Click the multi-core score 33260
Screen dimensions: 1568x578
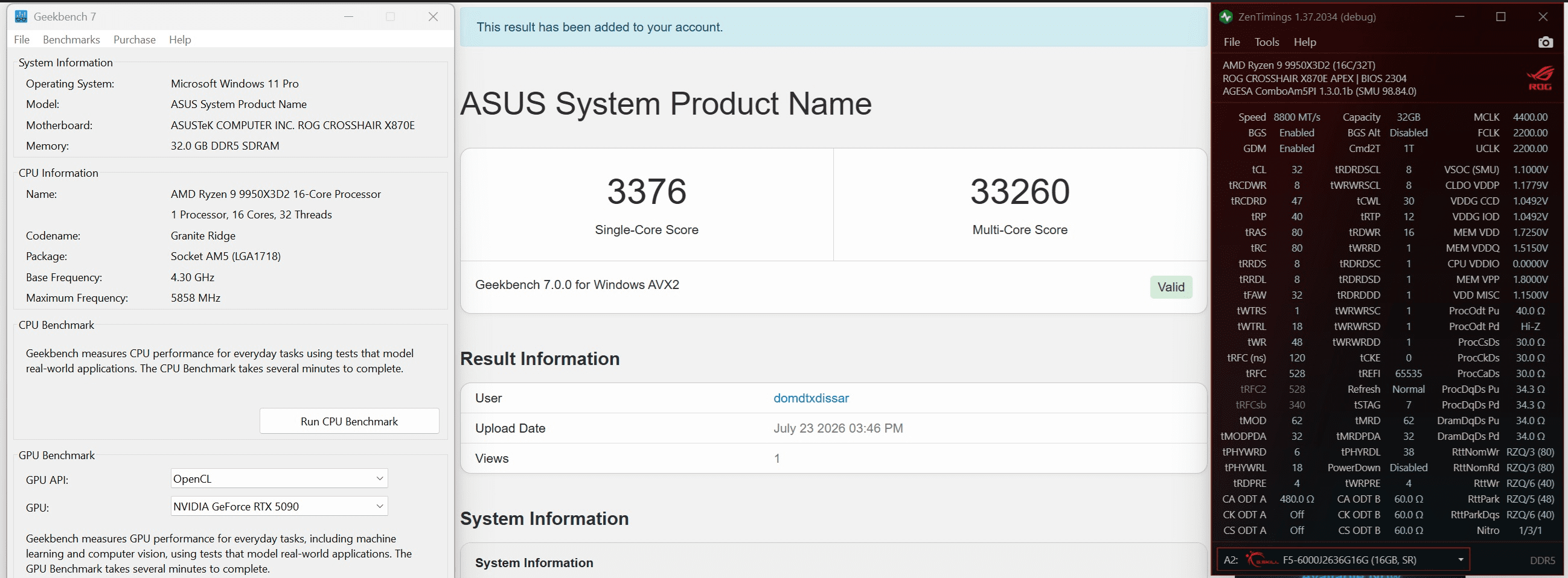(1020, 191)
